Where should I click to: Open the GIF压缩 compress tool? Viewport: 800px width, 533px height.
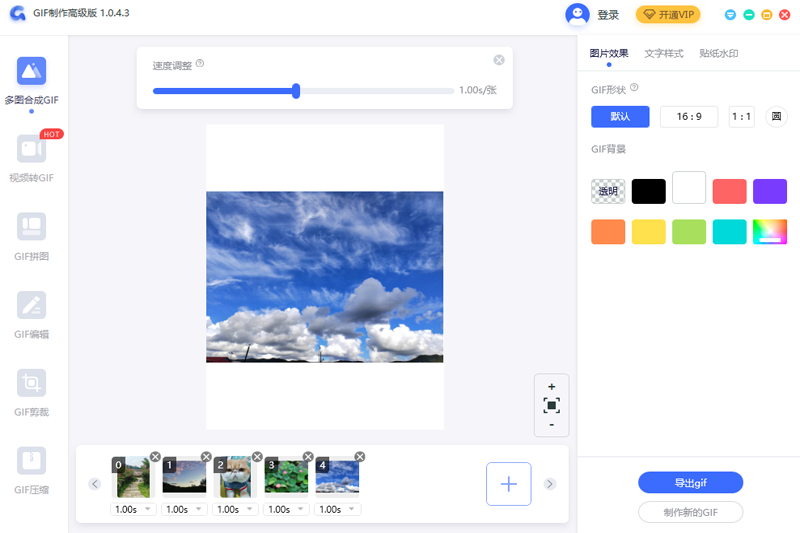[x=31, y=461]
